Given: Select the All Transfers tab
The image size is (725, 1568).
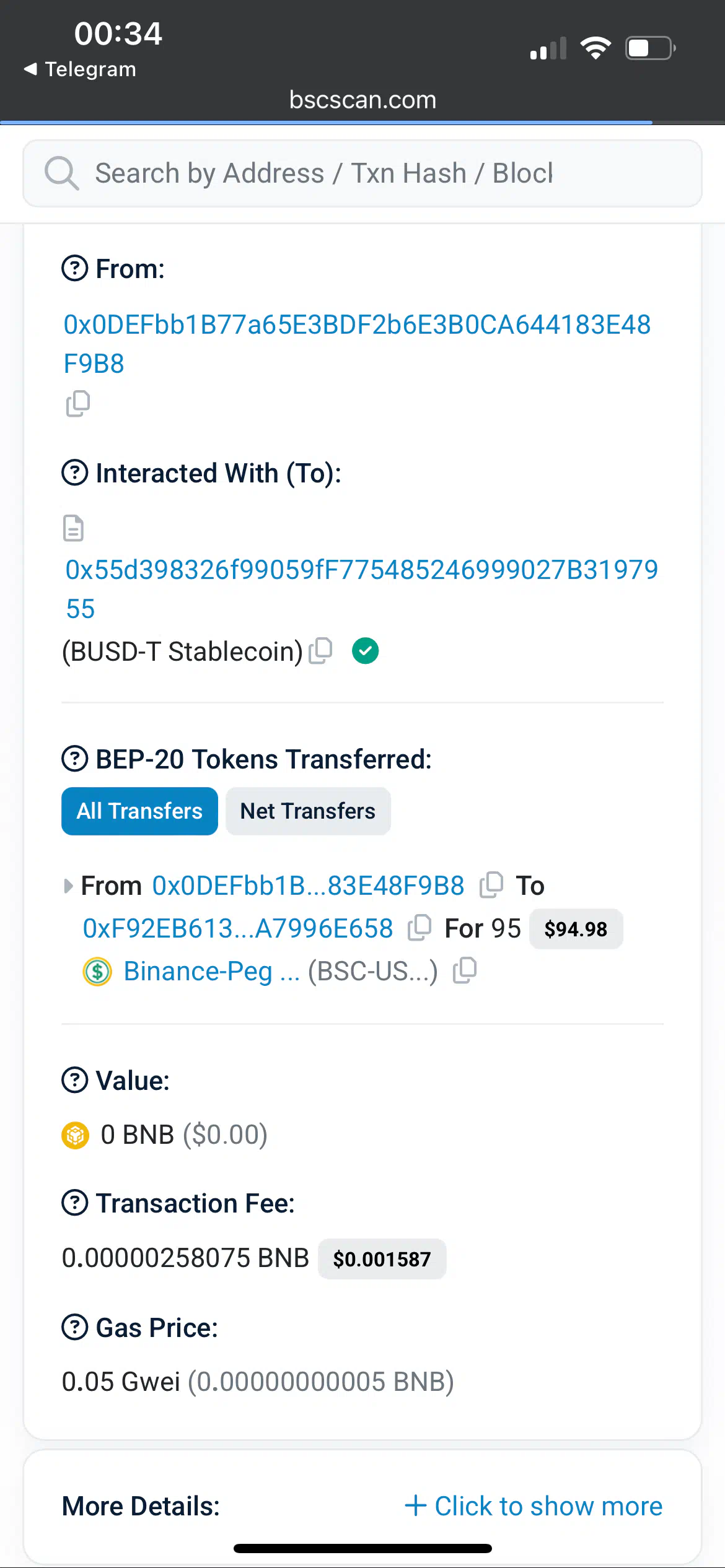Looking at the screenshot, I should [139, 811].
